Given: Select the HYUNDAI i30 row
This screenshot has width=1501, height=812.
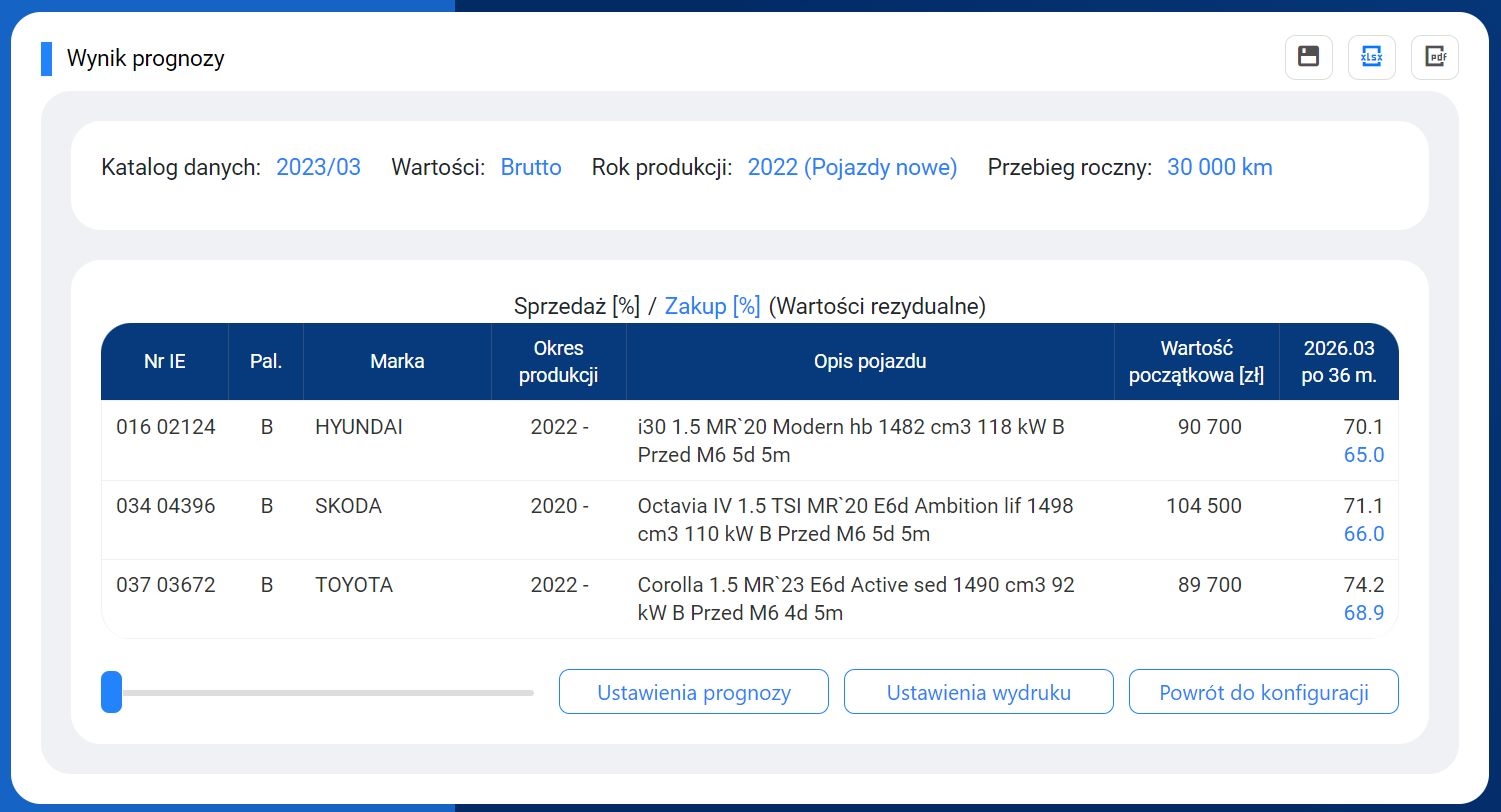Looking at the screenshot, I should [749, 441].
